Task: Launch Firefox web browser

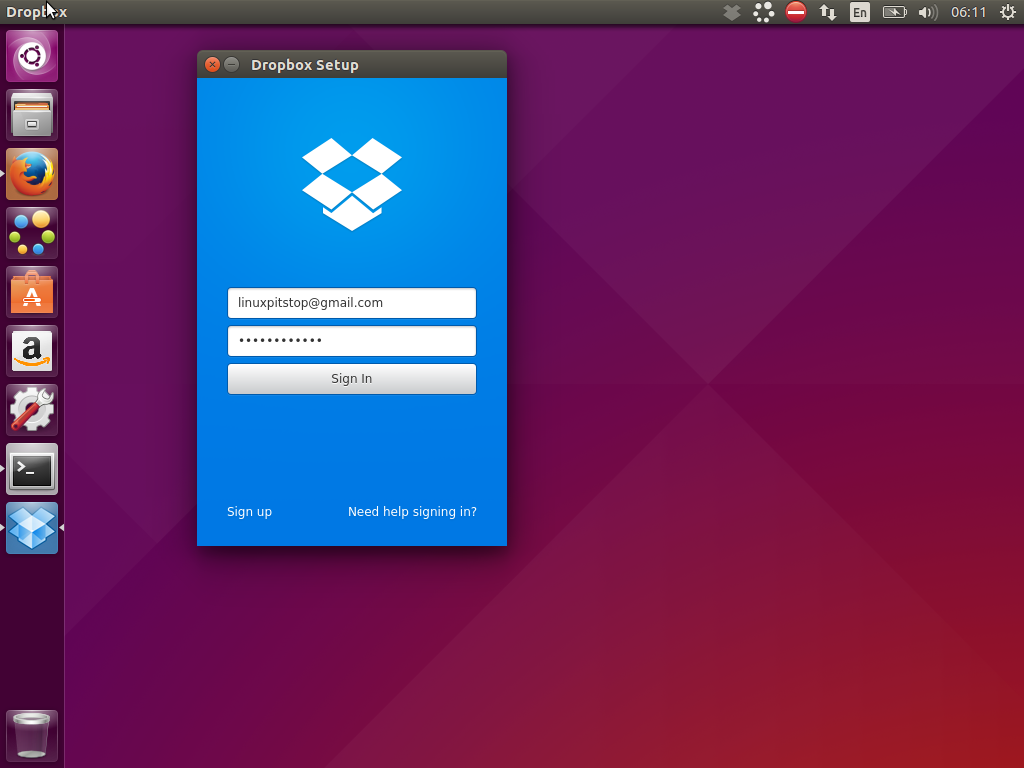Action: [32, 174]
